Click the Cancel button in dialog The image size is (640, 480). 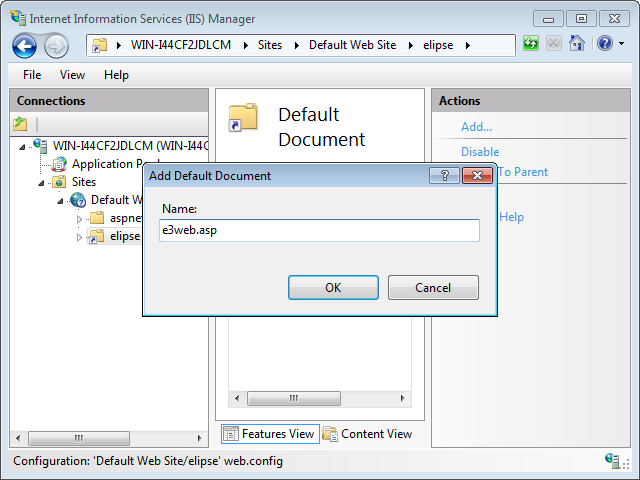pos(433,287)
